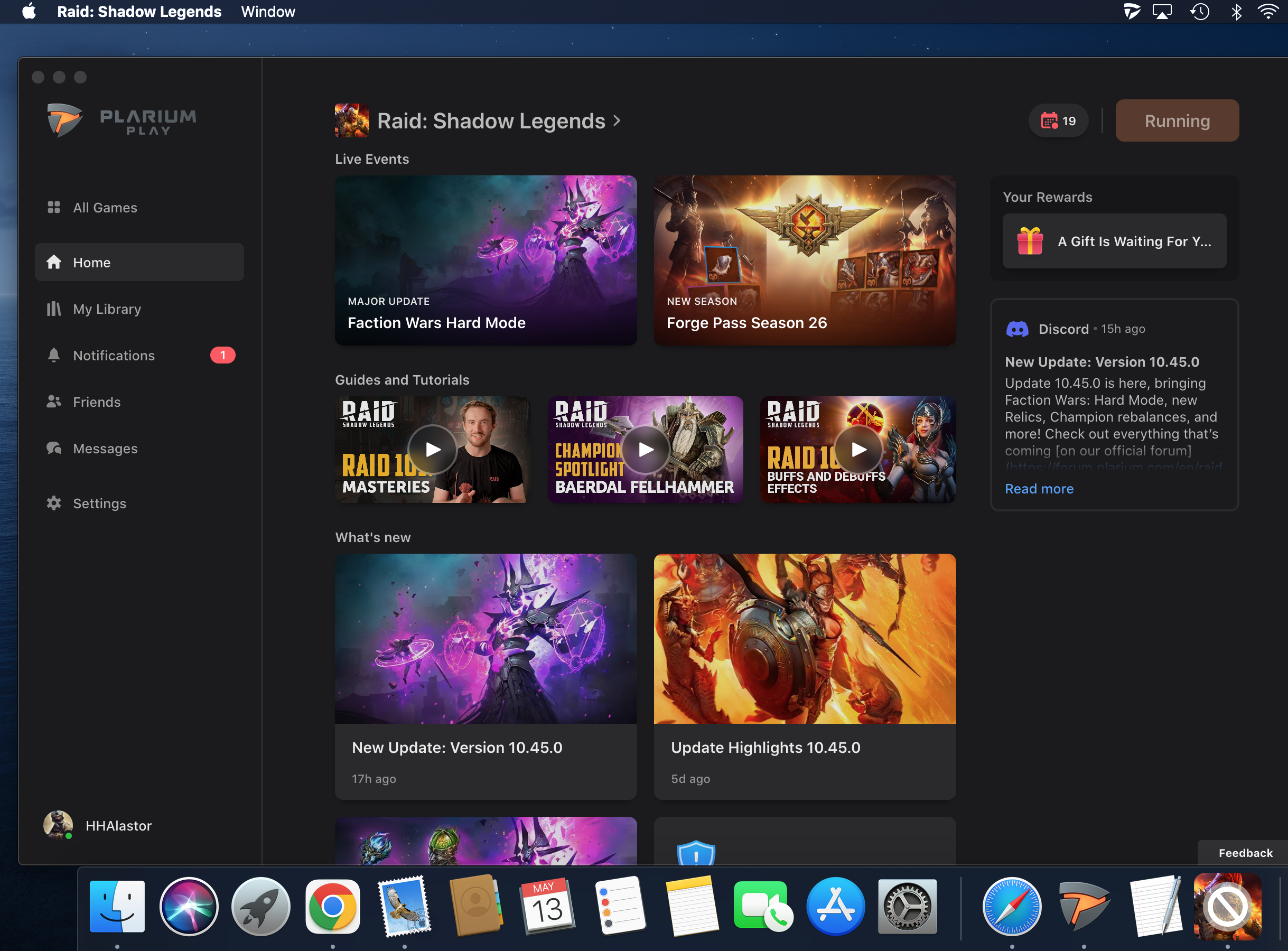Click the Live Events heading

372,159
